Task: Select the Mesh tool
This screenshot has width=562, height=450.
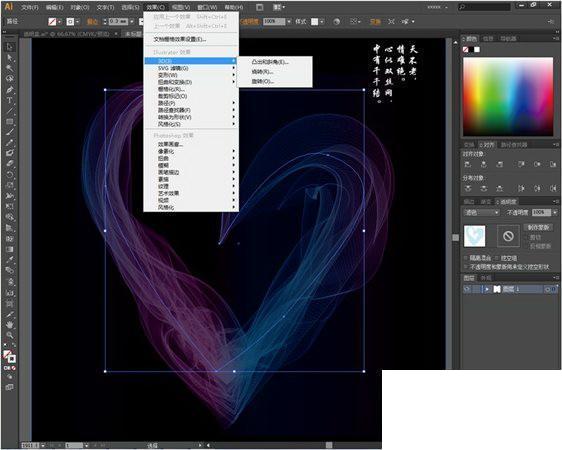Action: tap(9, 238)
